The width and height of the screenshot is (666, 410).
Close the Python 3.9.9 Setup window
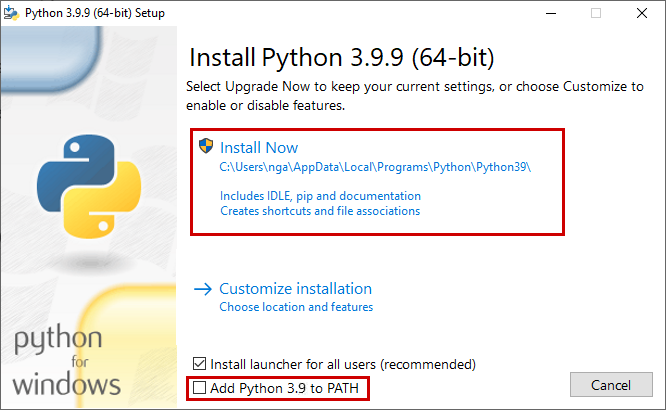[642, 13]
